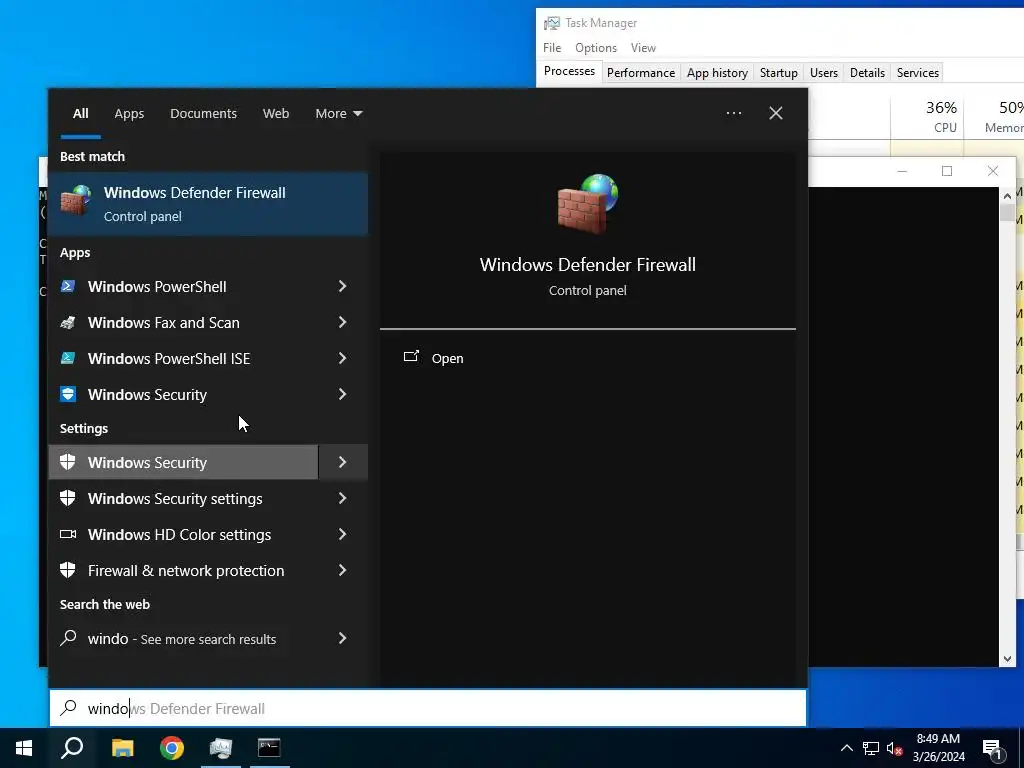Switch to Task Manager Startup tab
1024x768 pixels.
tap(778, 72)
